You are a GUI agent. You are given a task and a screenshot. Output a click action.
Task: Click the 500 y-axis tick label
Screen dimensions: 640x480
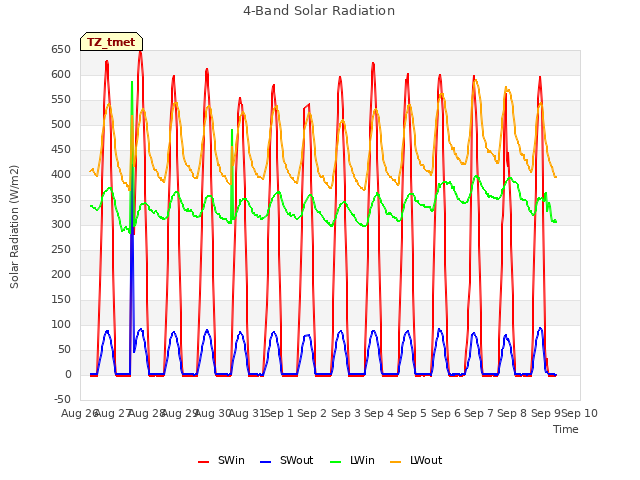coord(61,124)
